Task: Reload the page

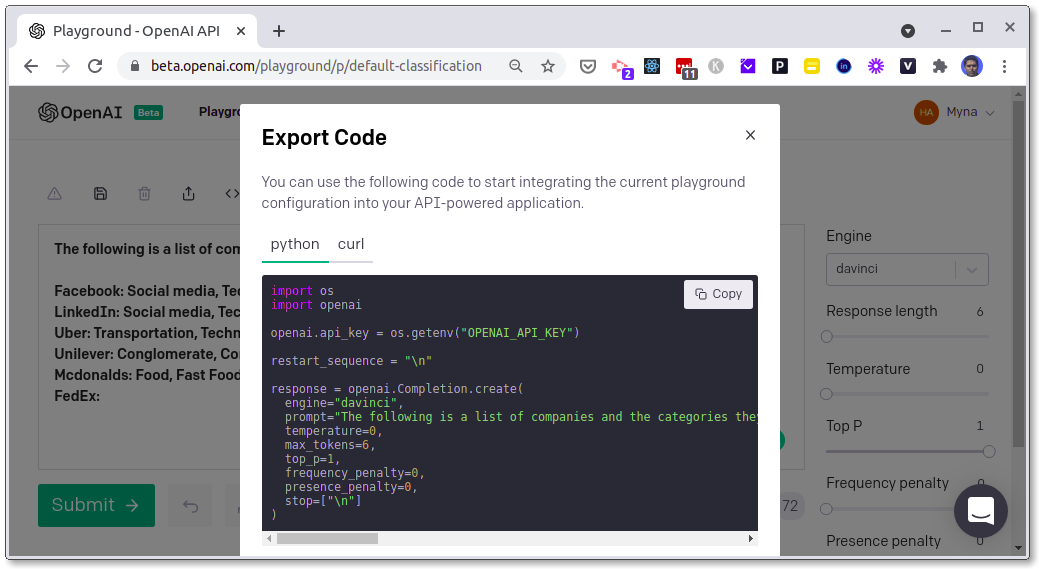Action: click(x=95, y=66)
